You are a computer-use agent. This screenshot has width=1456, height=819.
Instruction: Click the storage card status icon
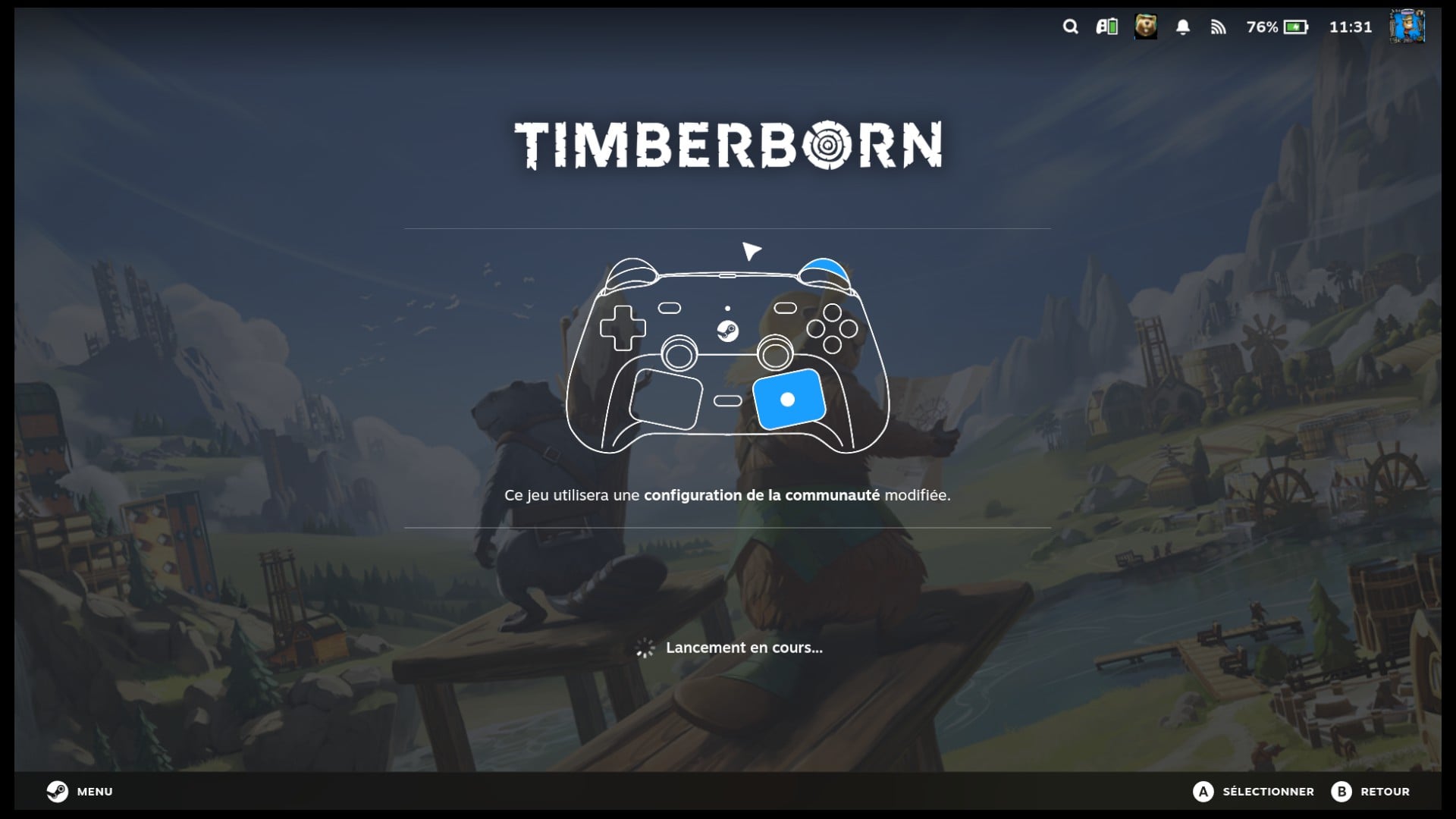coord(1107,27)
